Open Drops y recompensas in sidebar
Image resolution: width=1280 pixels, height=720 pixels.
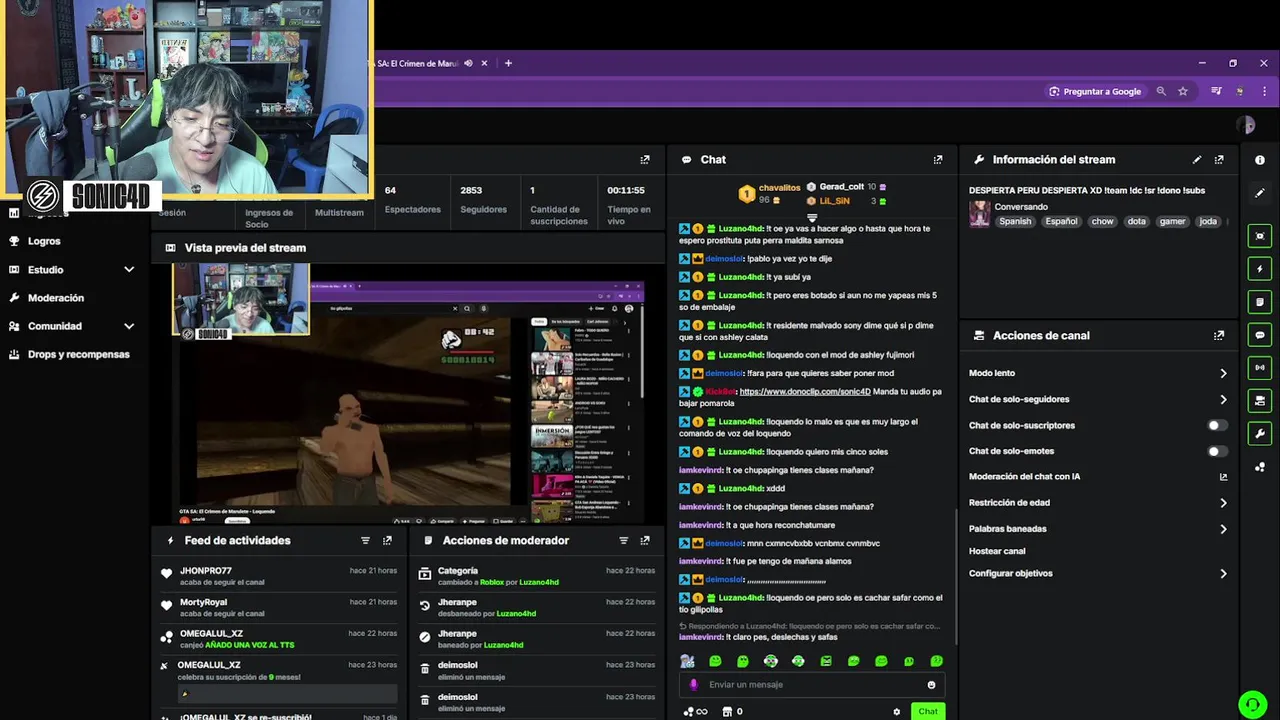coord(79,354)
